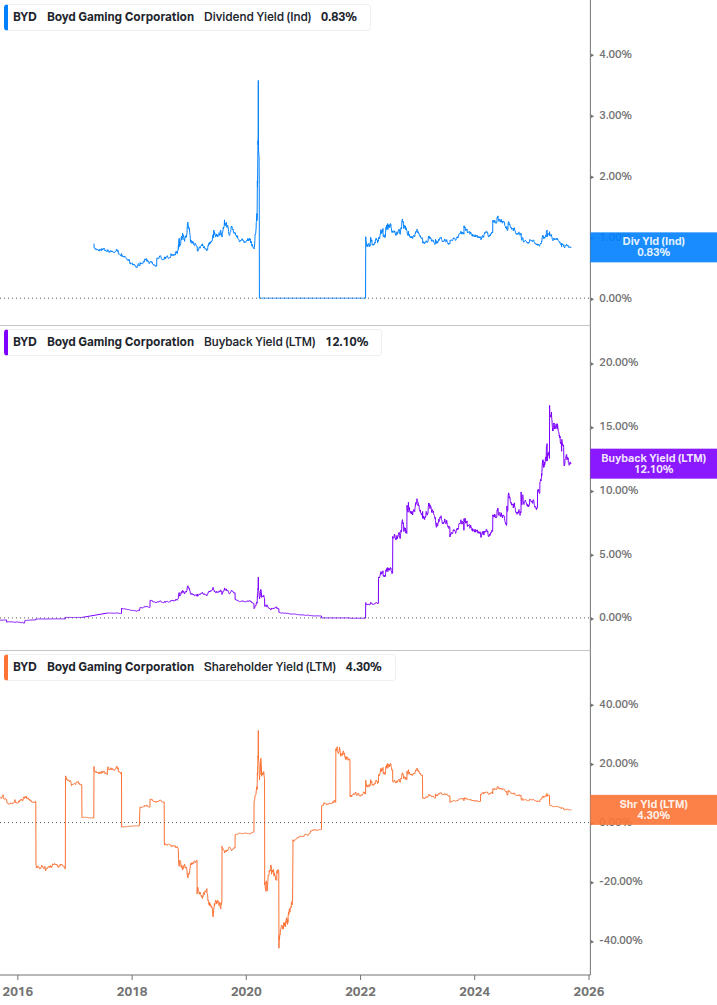Viewport: 717px width, 1005px height.
Task: Click the 2016 label on the time axis
Action: coord(17,992)
